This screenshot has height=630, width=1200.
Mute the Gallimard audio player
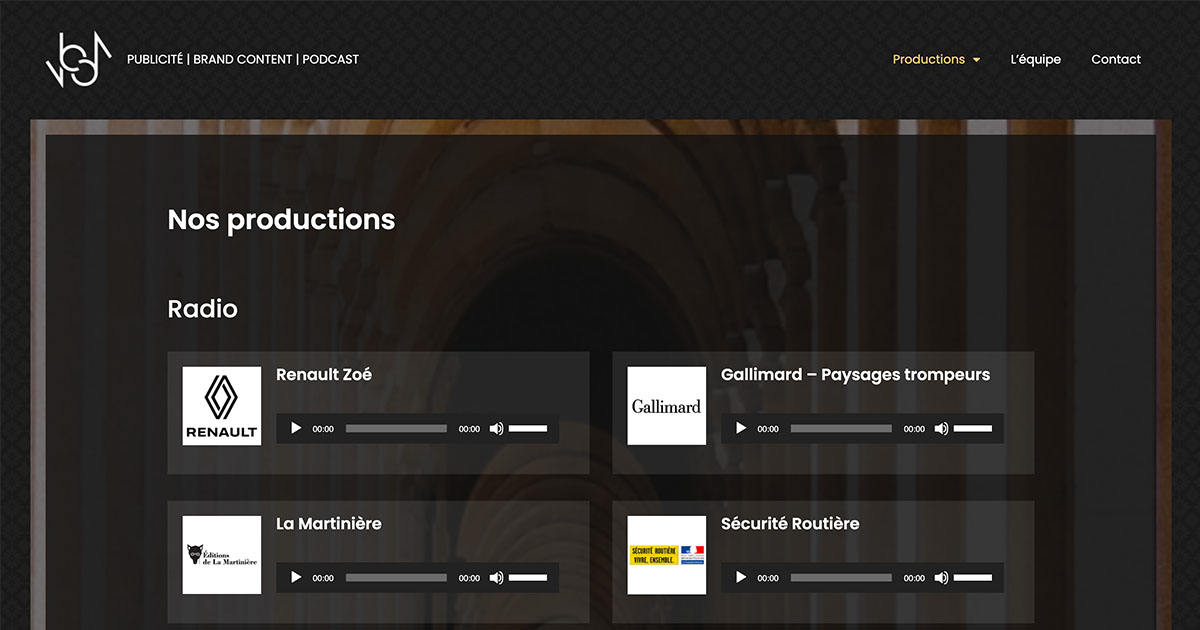[x=941, y=429]
